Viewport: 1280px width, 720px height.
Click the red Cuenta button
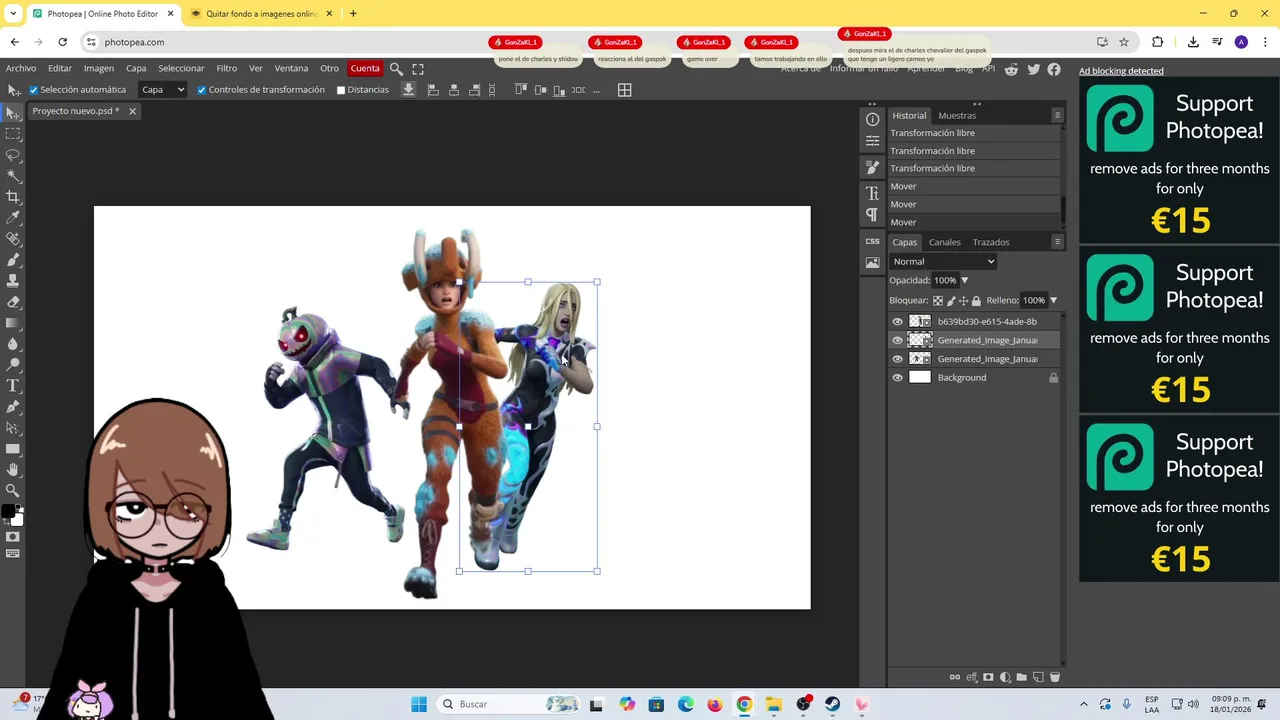(x=364, y=69)
